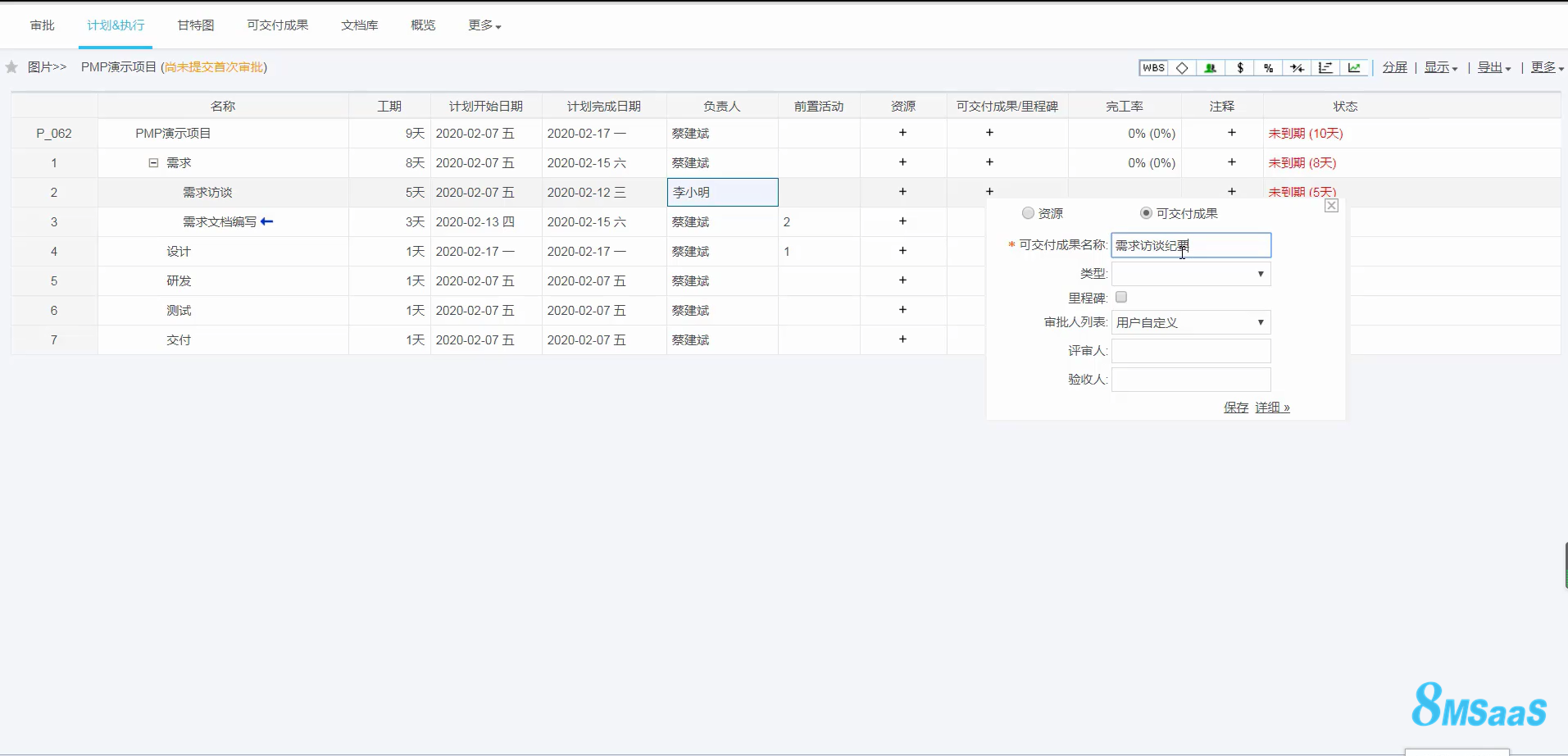
Task: Check the 里程碑 checkbox
Action: click(x=1121, y=298)
